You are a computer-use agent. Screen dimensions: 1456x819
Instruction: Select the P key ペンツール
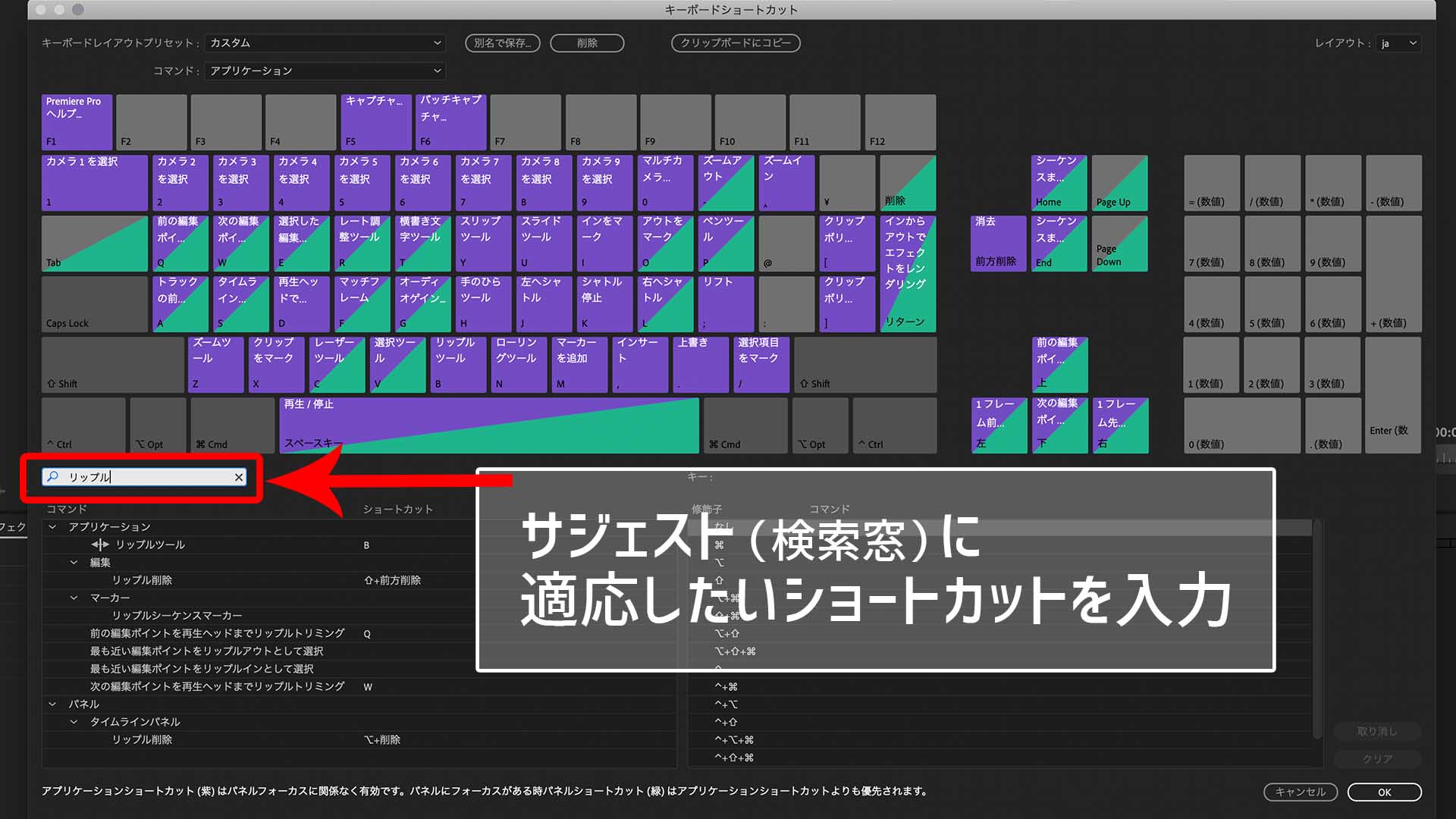[726, 243]
